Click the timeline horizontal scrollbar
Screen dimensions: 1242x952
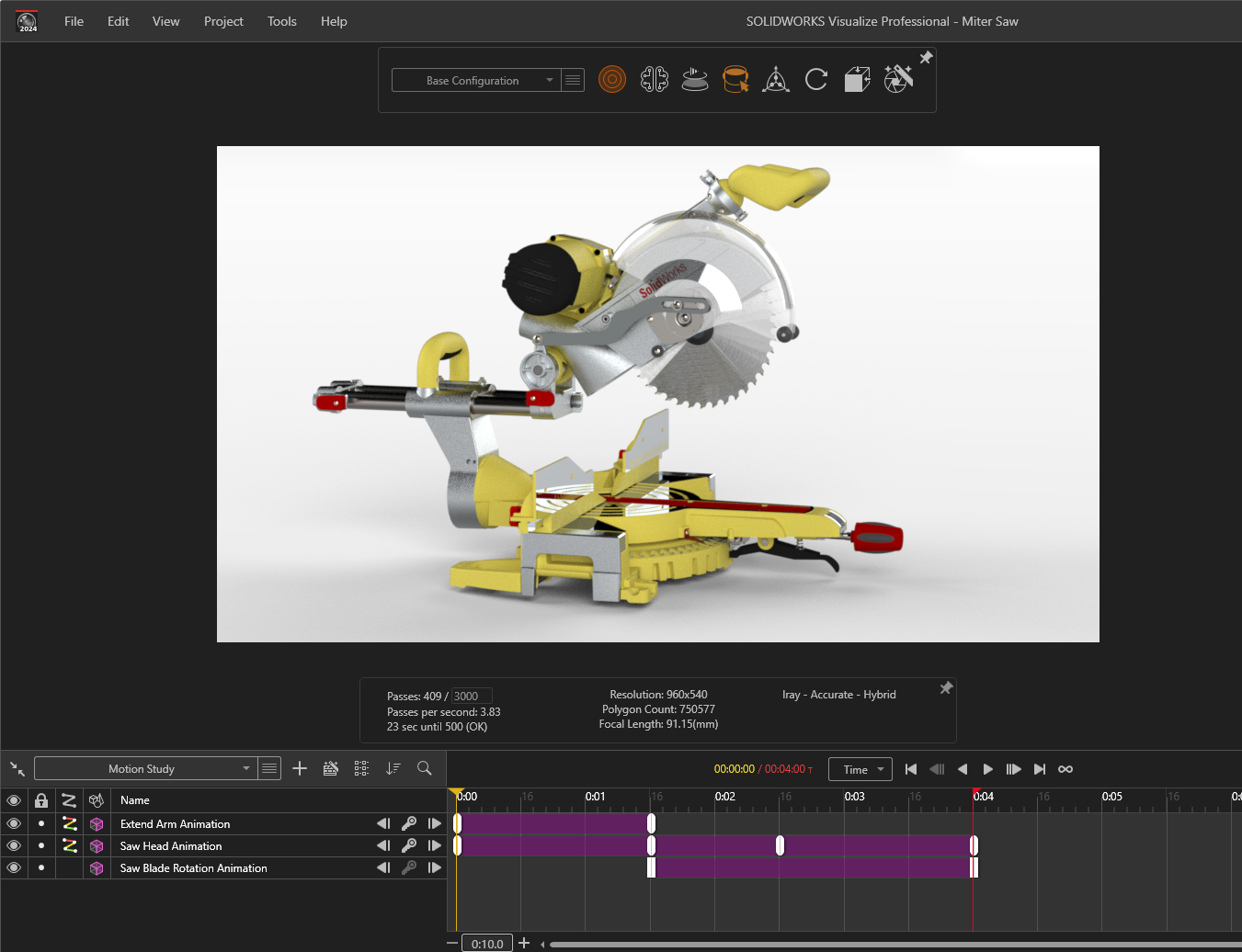[894, 944]
